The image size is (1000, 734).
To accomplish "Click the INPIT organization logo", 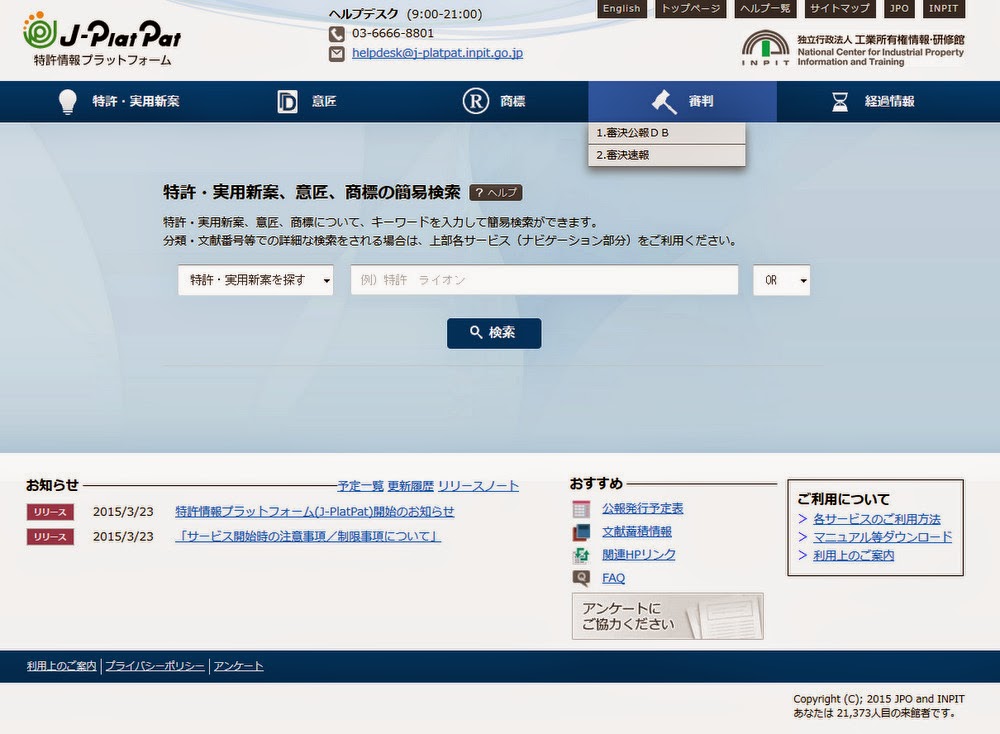I will pos(853,49).
